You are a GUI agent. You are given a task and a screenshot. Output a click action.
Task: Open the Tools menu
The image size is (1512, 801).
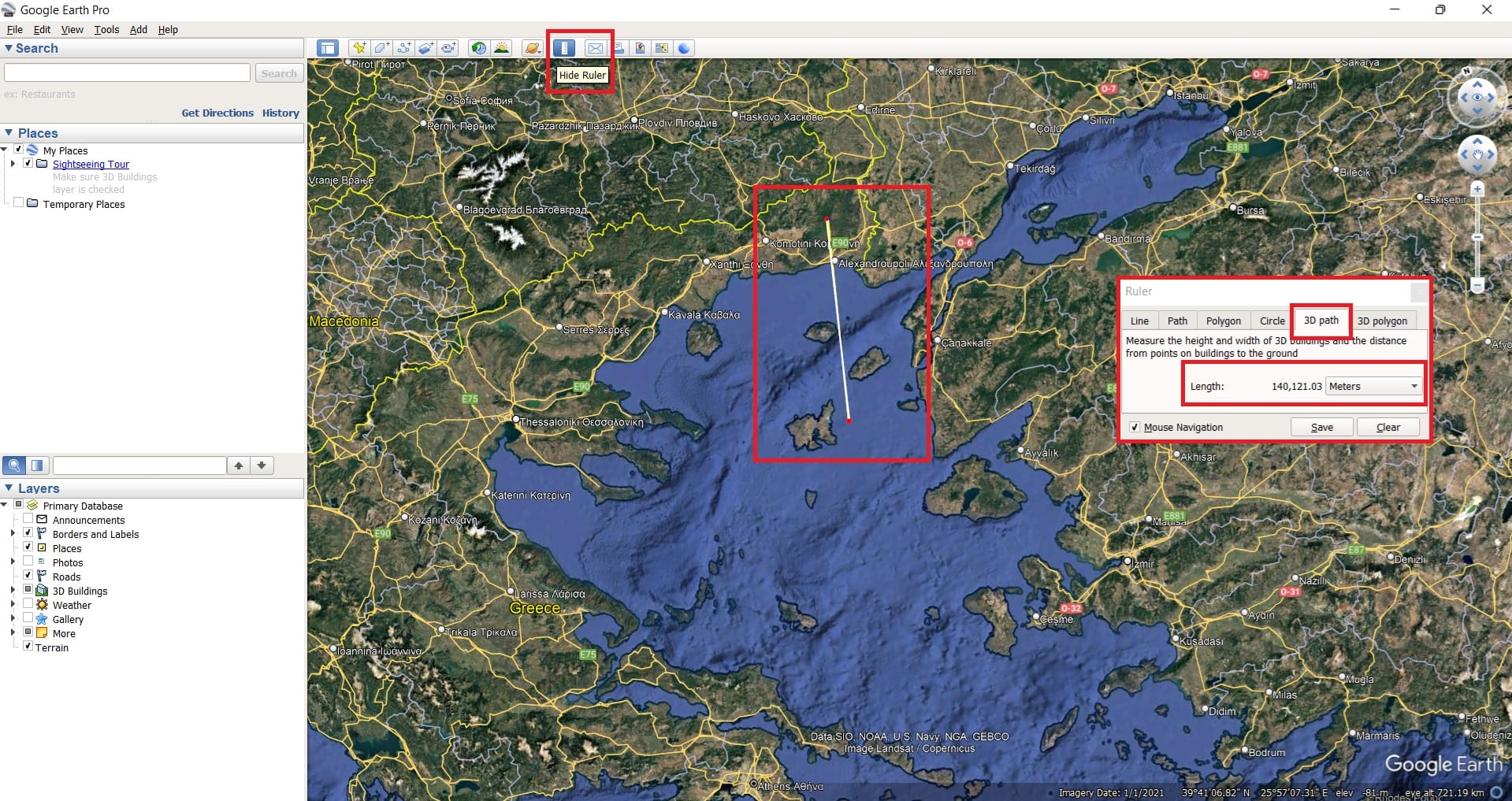tap(106, 29)
